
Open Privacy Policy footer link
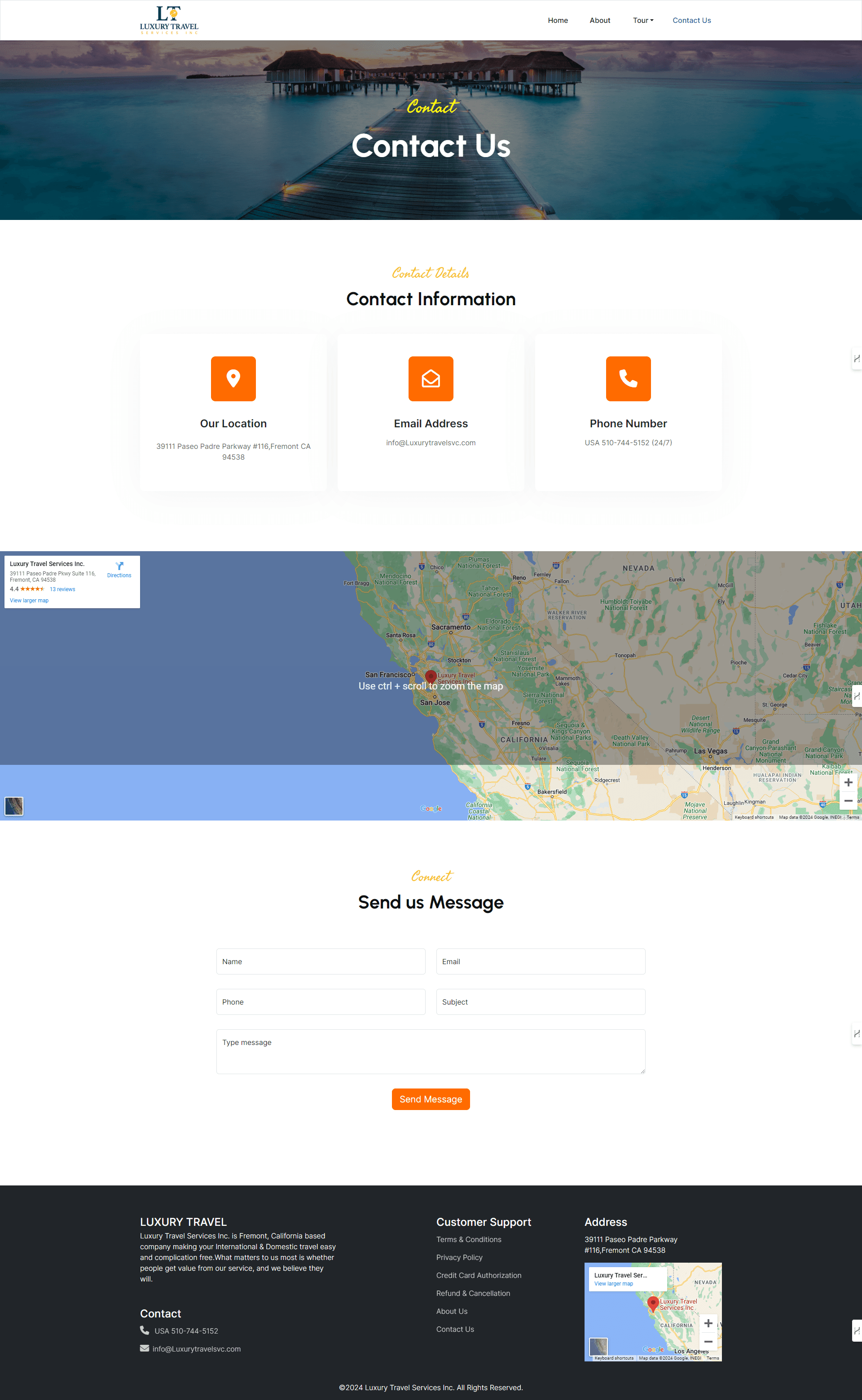tap(459, 1257)
